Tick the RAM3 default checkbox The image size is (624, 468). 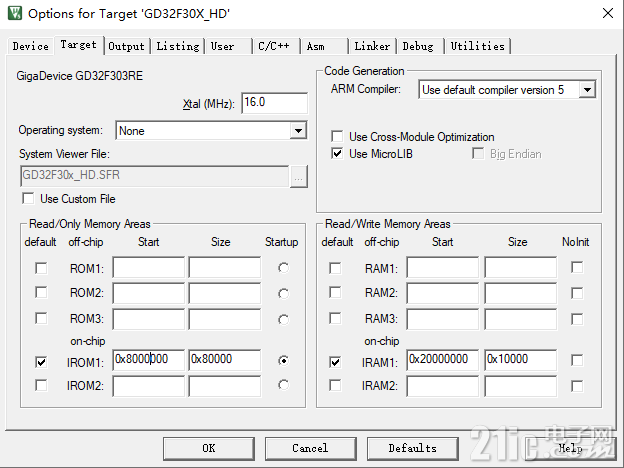point(335,318)
